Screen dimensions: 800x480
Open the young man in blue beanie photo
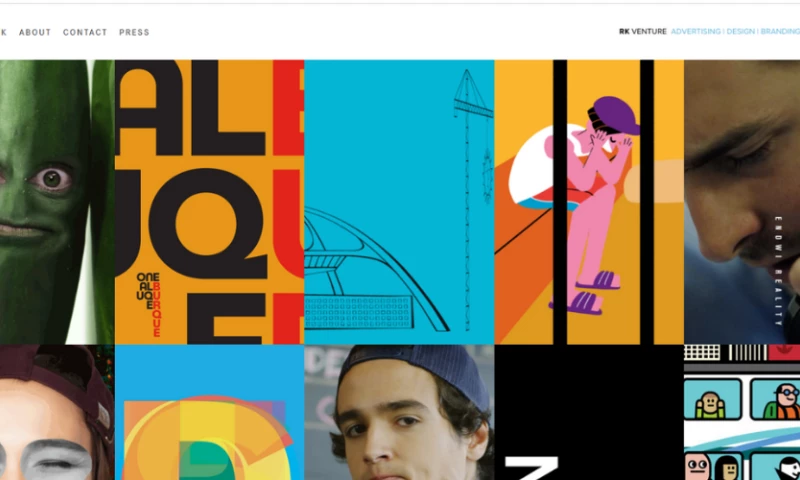pyautogui.click(x=399, y=412)
